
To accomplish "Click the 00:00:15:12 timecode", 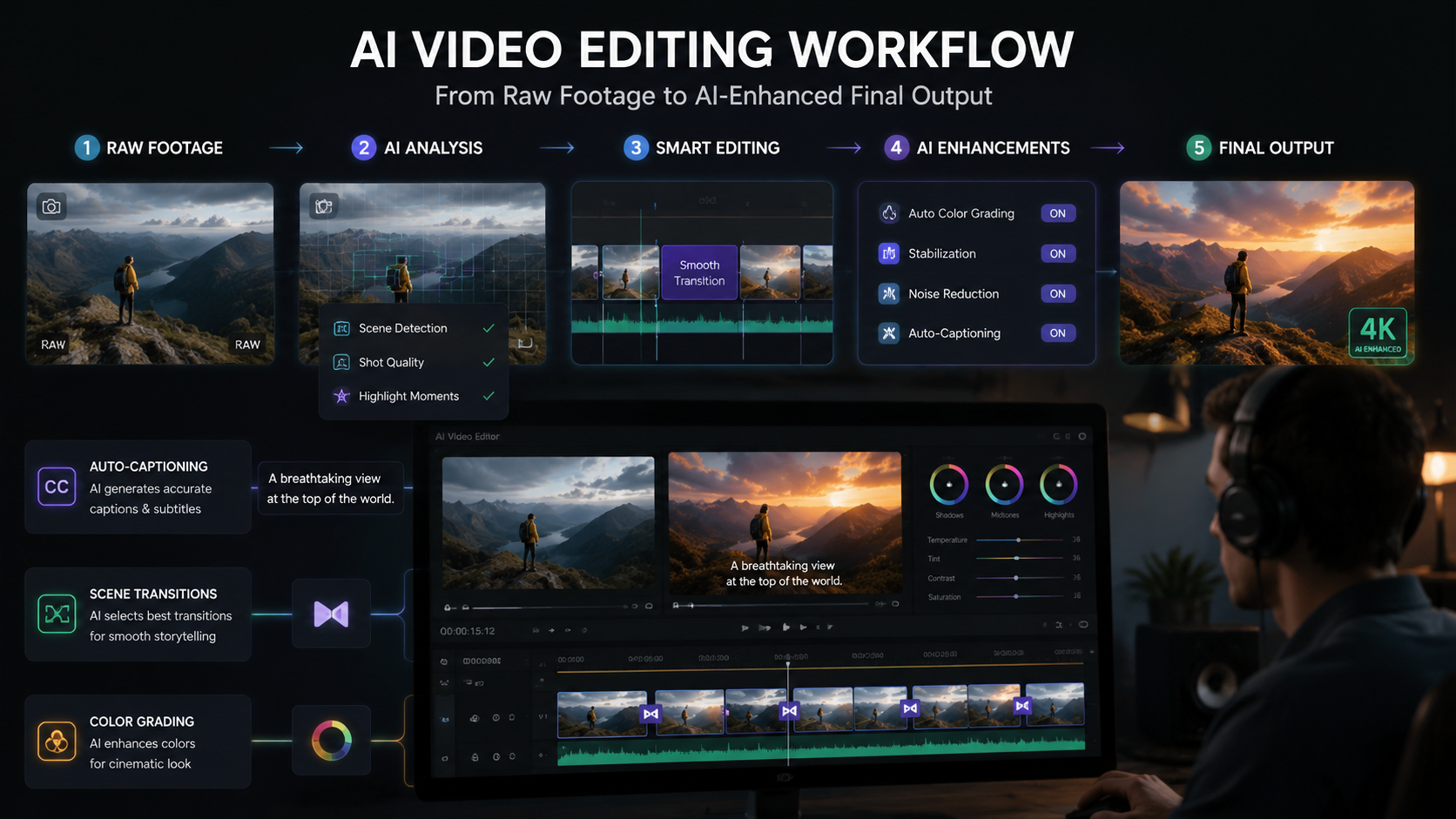I will pos(468,631).
